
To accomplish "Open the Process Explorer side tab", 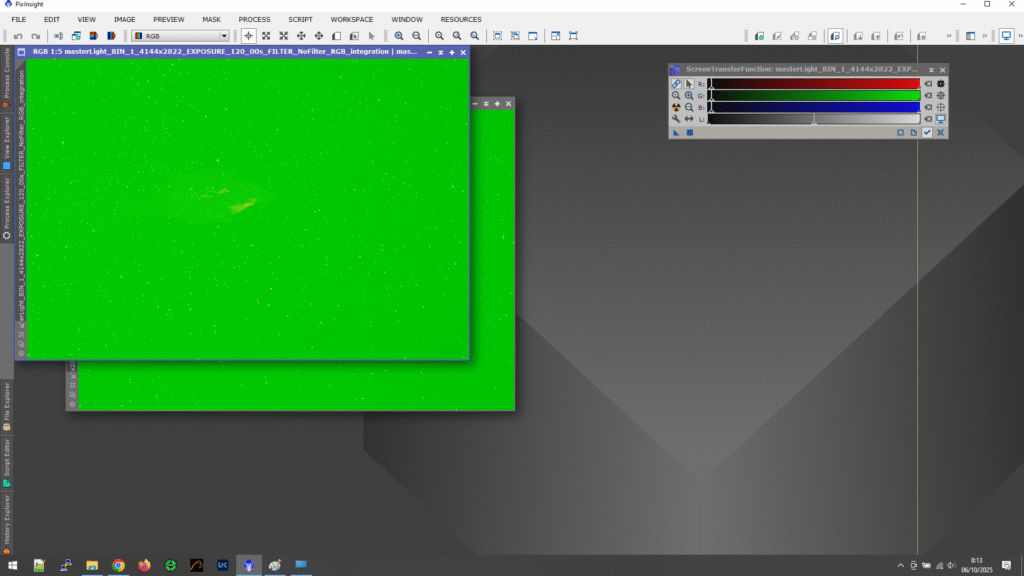I will point(7,208).
